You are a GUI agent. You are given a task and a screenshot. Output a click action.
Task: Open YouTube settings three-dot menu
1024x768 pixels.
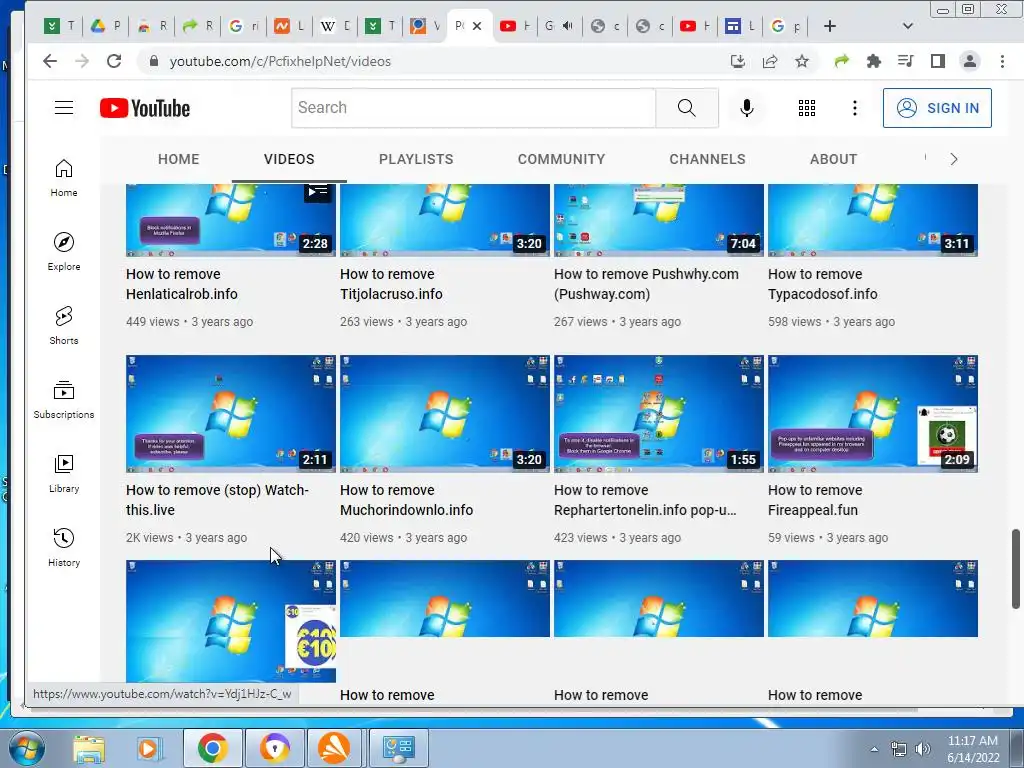[854, 108]
